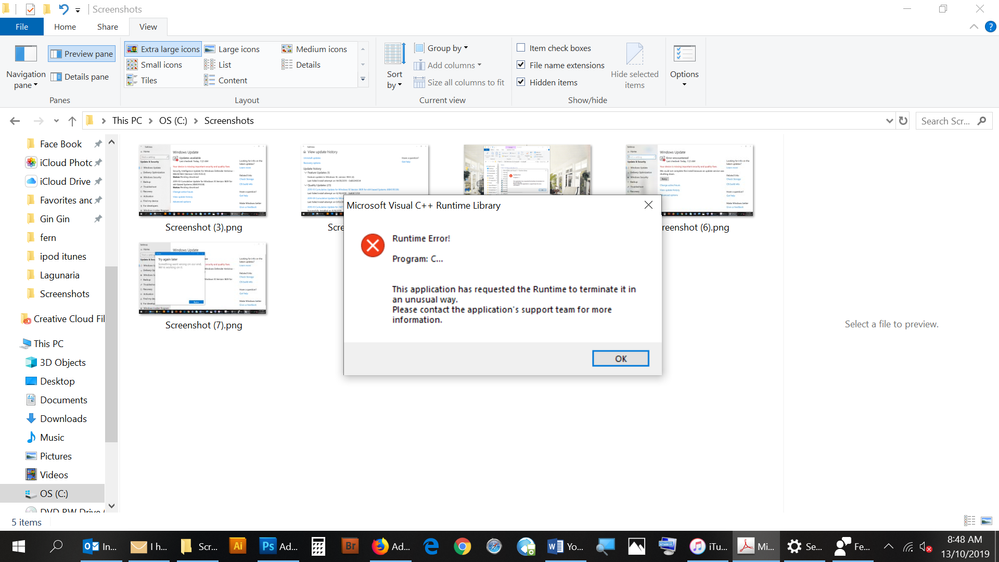Viewport: 999px width, 562px height.
Task: Open the Add columns dropdown
Action: tap(448, 65)
